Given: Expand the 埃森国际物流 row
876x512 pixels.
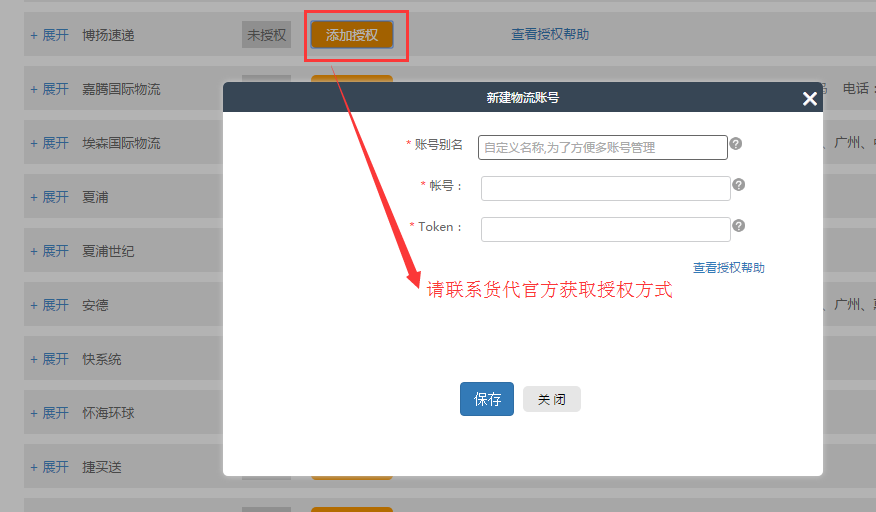Looking at the screenshot, I should point(49,143).
